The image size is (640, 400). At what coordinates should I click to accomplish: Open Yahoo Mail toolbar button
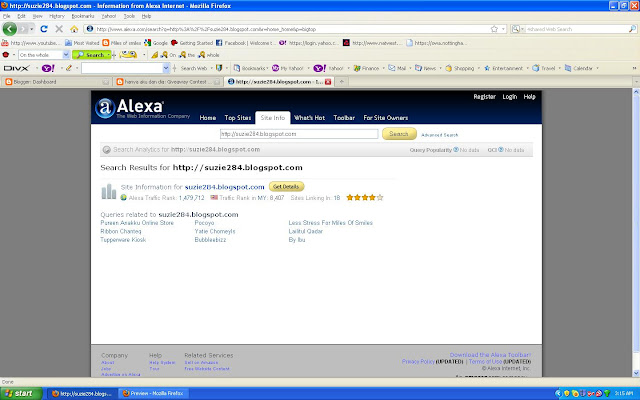[397, 68]
